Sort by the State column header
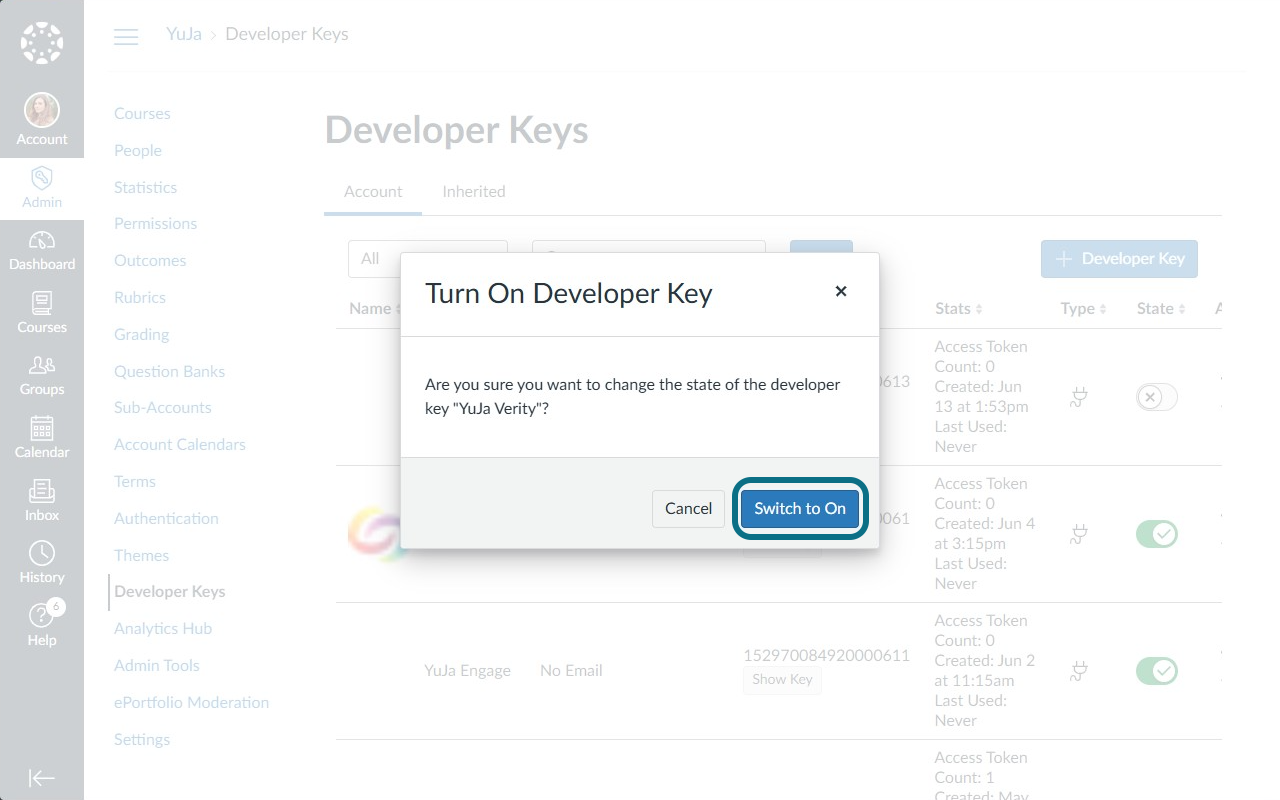 pyautogui.click(x=1161, y=308)
